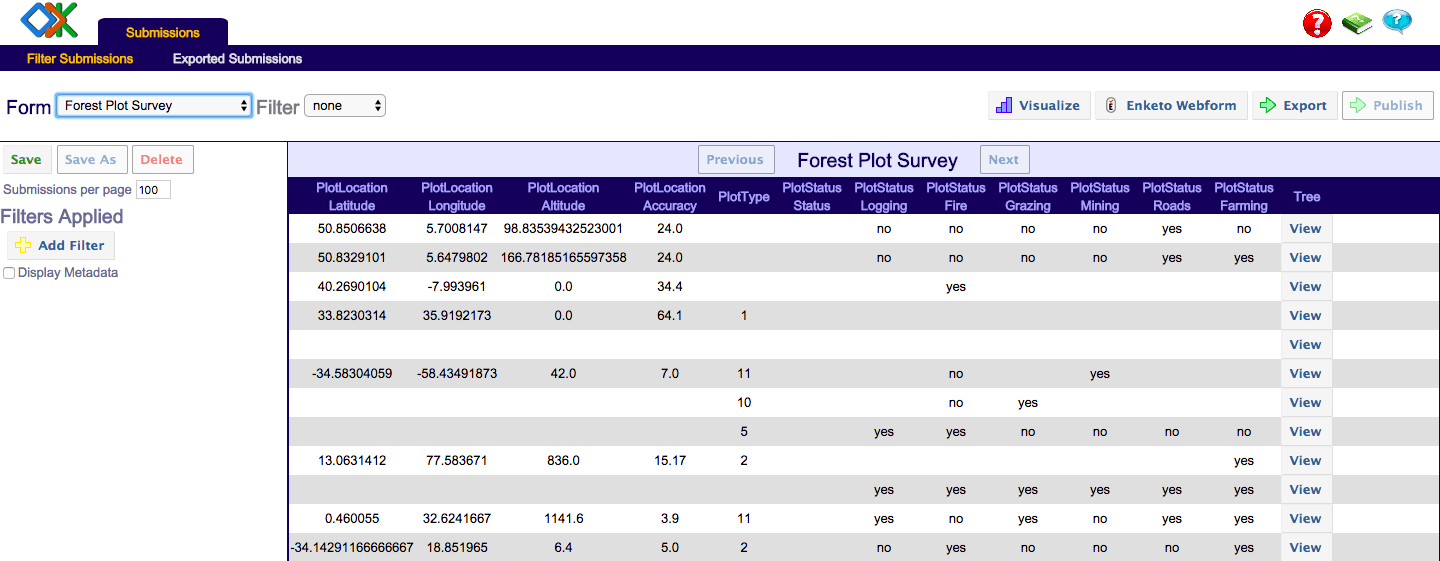The width and height of the screenshot is (1440, 561).
Task: View Tree for the PlotType 5 row
Action: click(x=1306, y=431)
